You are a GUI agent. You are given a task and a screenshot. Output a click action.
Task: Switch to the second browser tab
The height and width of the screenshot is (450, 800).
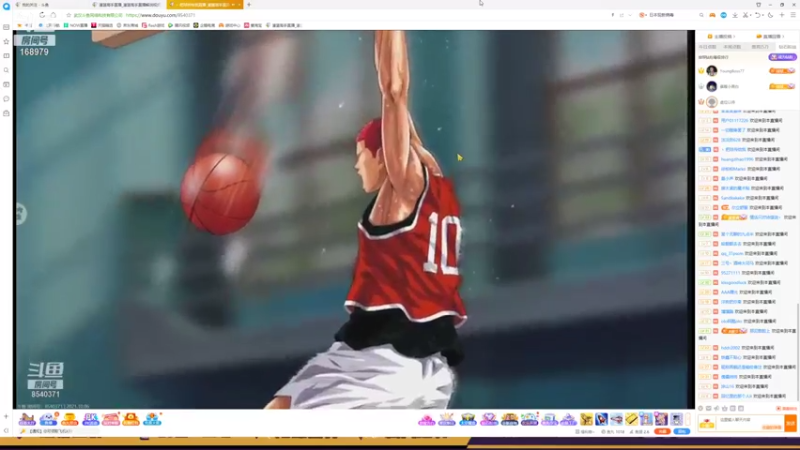click(128, 5)
